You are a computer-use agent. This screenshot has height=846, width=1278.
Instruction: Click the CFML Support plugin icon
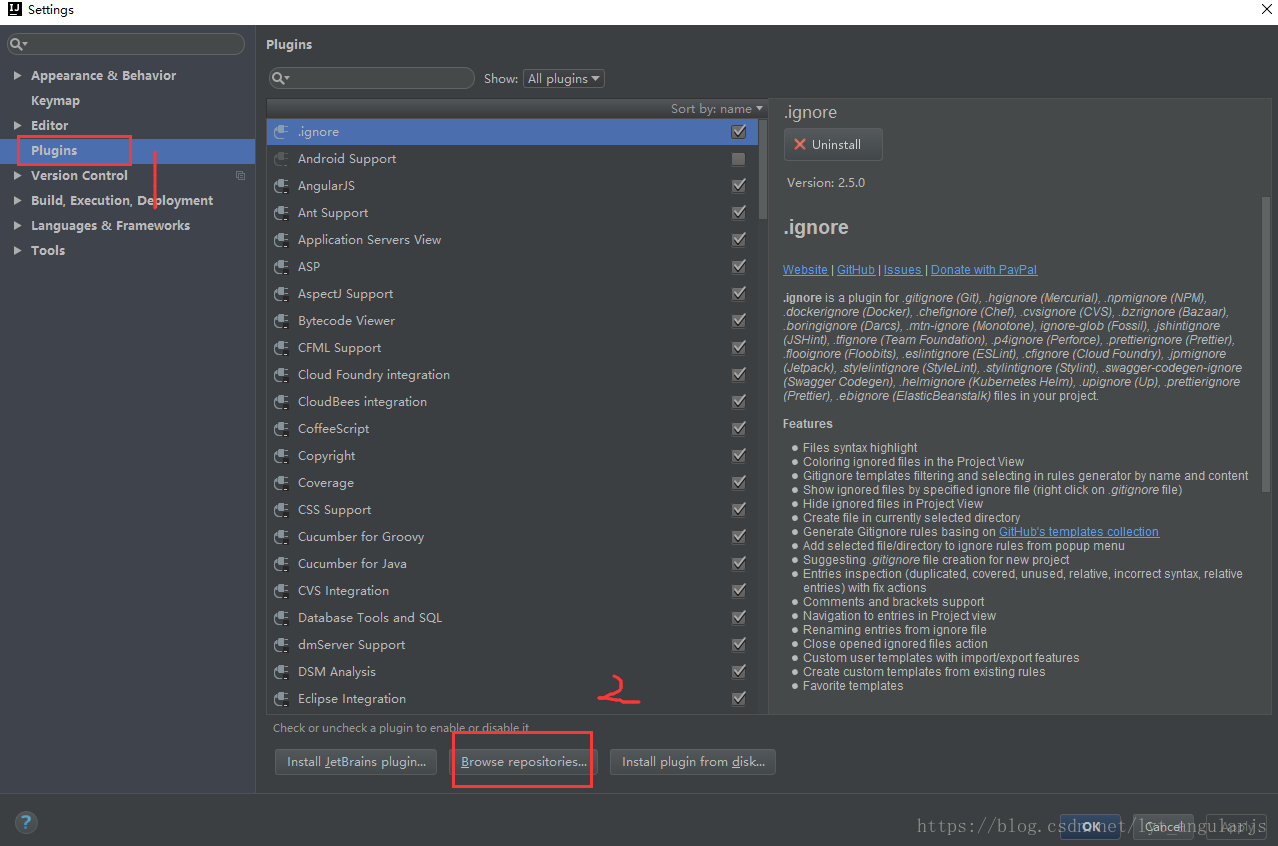[282, 348]
